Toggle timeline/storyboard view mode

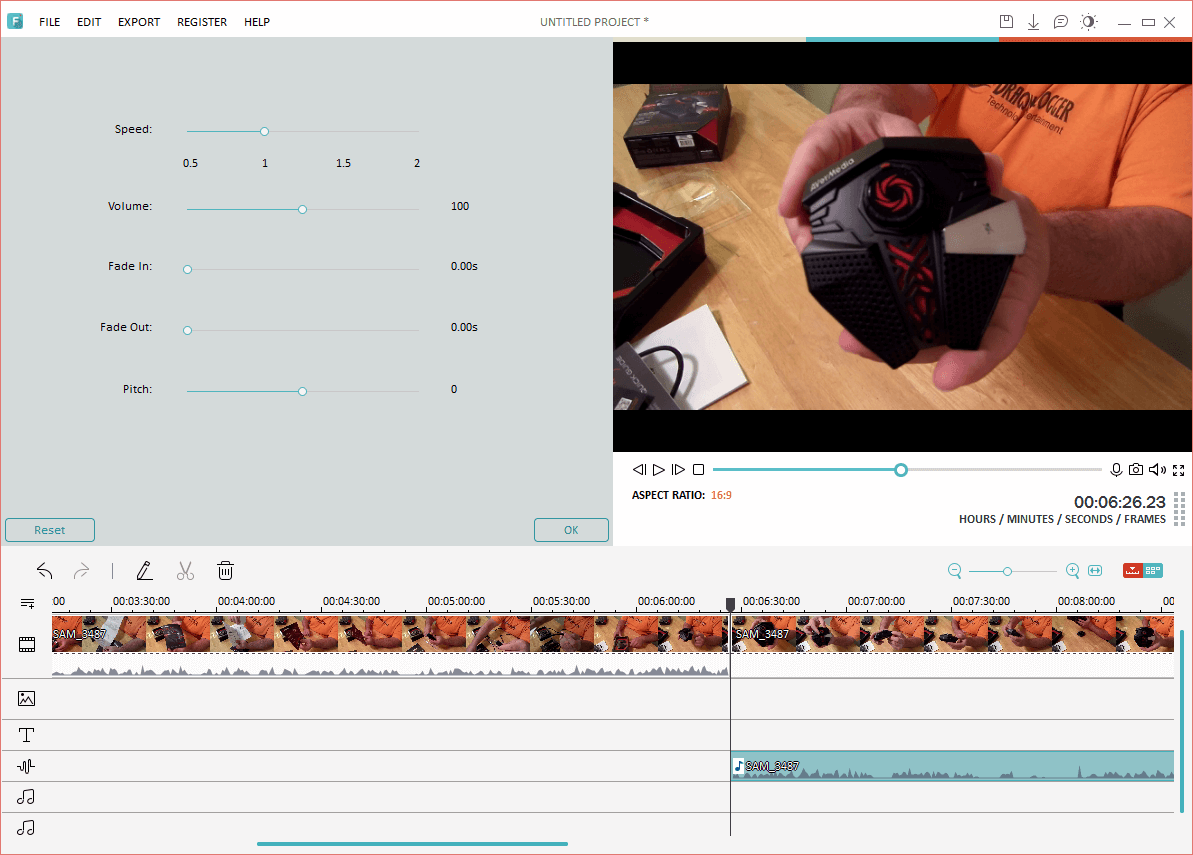click(1143, 571)
